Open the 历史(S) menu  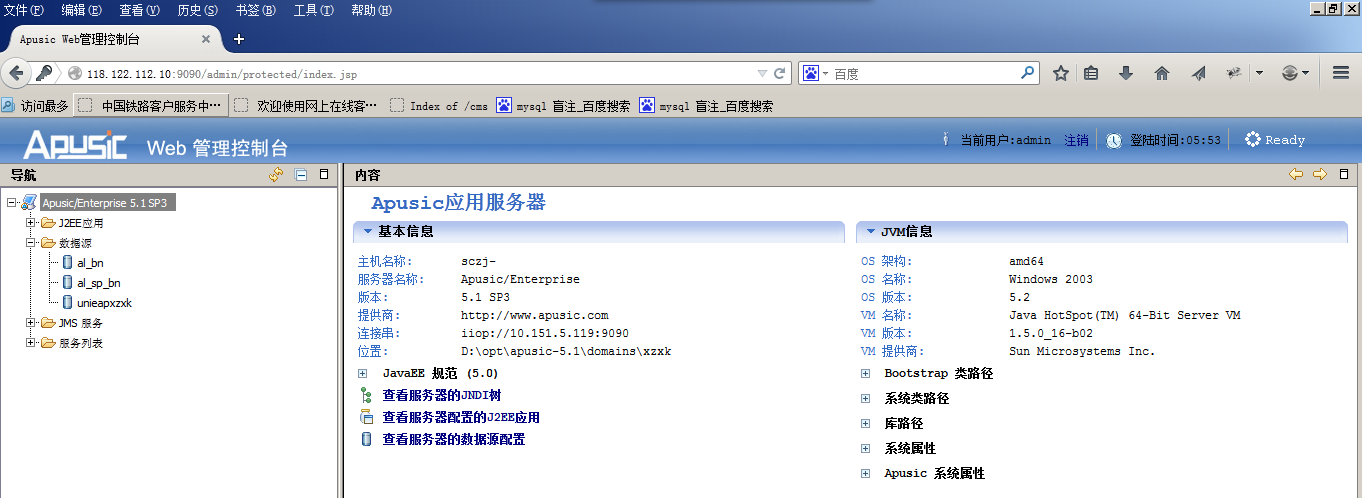click(x=197, y=10)
